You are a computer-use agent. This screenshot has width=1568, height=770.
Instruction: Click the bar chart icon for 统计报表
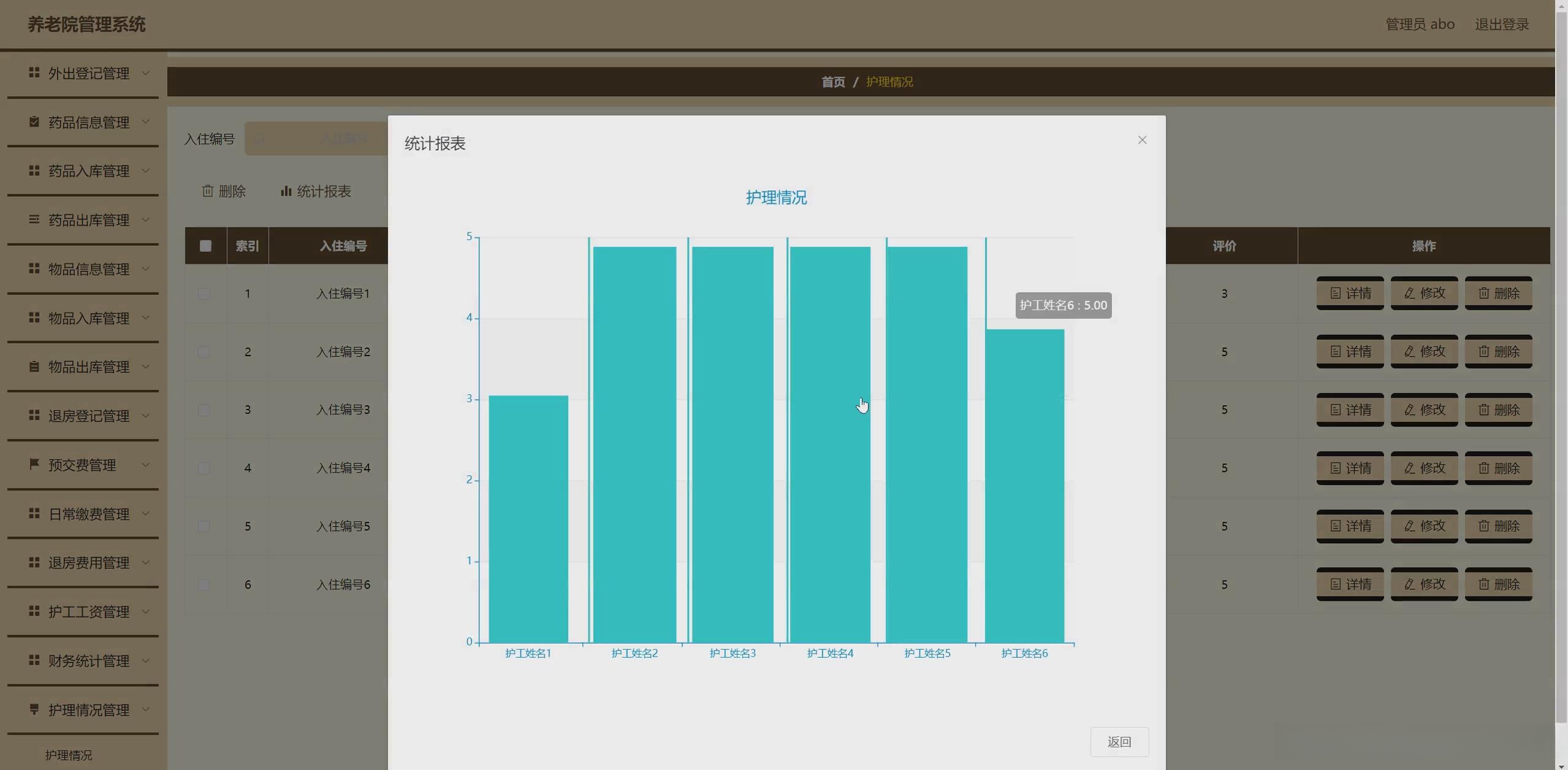(x=286, y=191)
